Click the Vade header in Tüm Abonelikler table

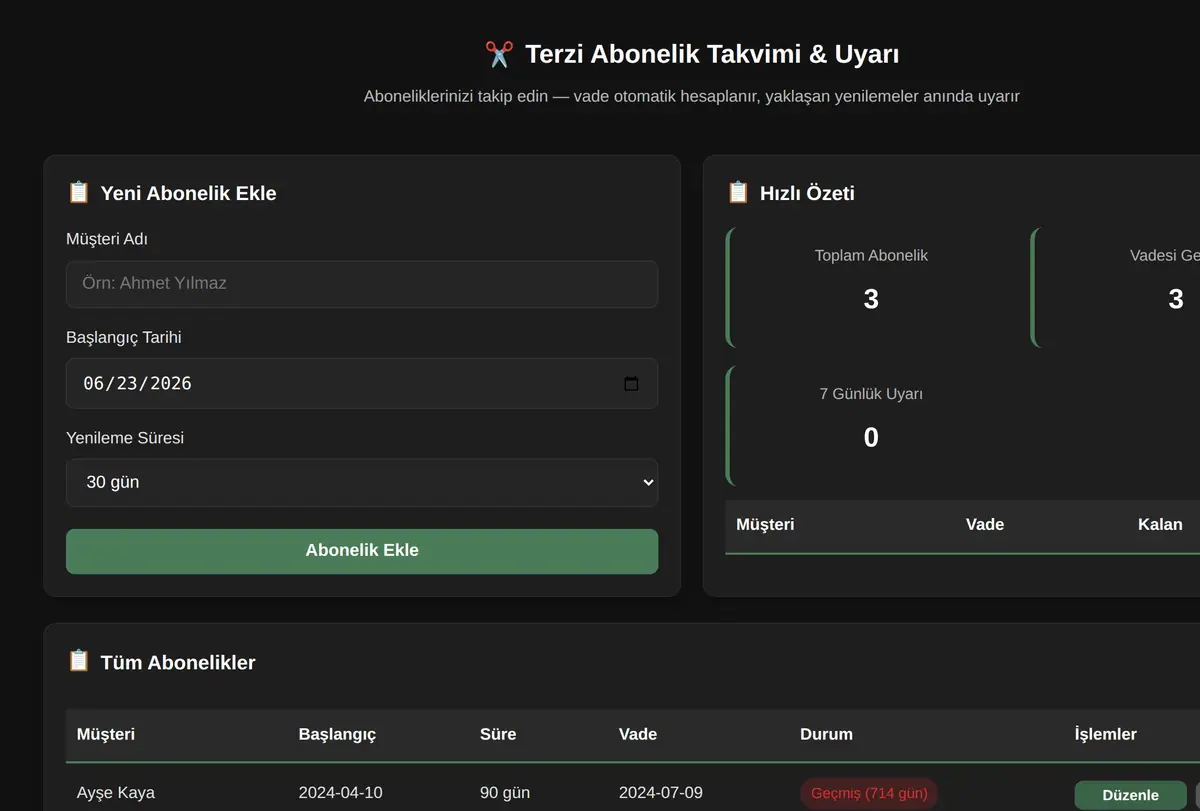[638, 734]
